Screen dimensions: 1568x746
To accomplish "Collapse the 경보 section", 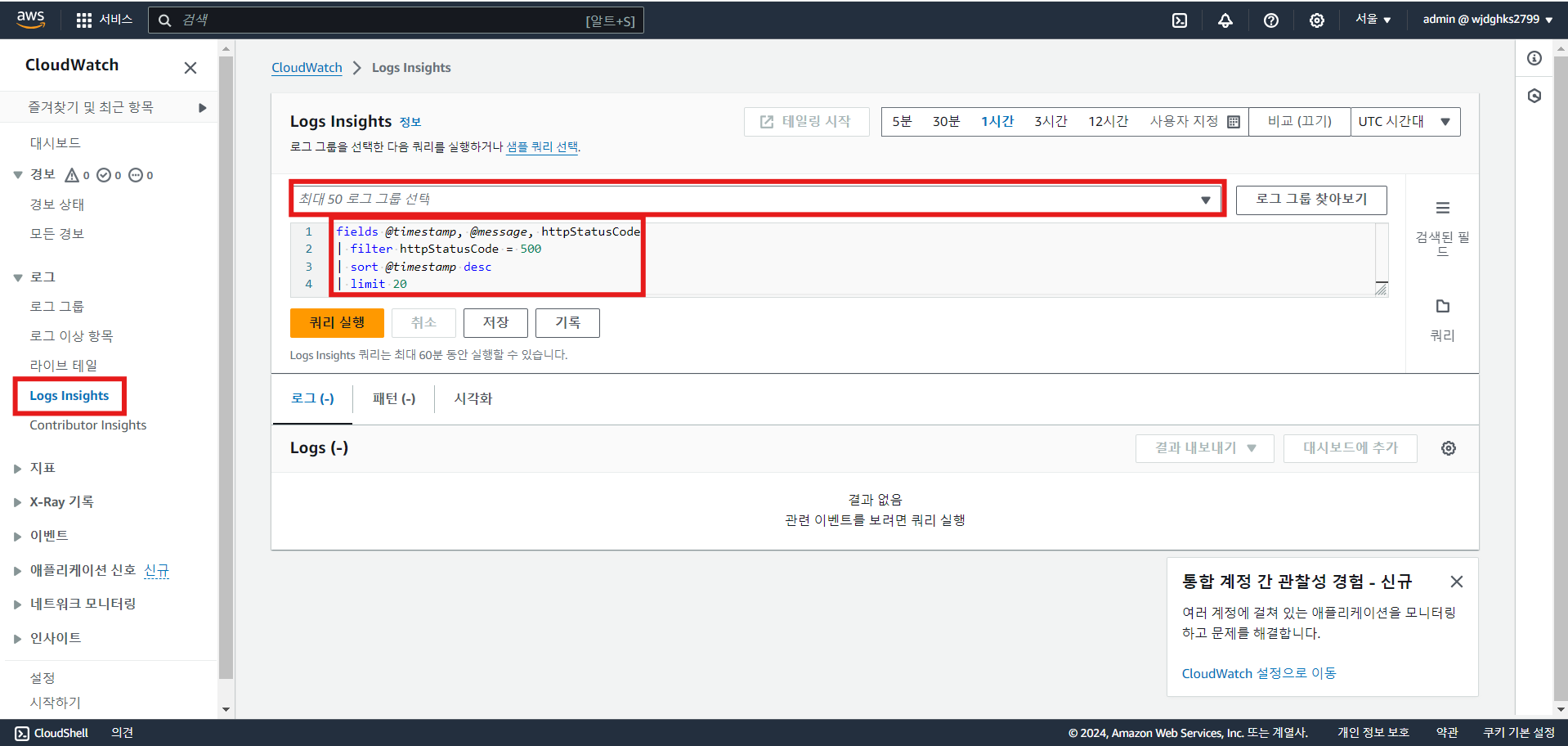I will [18, 175].
